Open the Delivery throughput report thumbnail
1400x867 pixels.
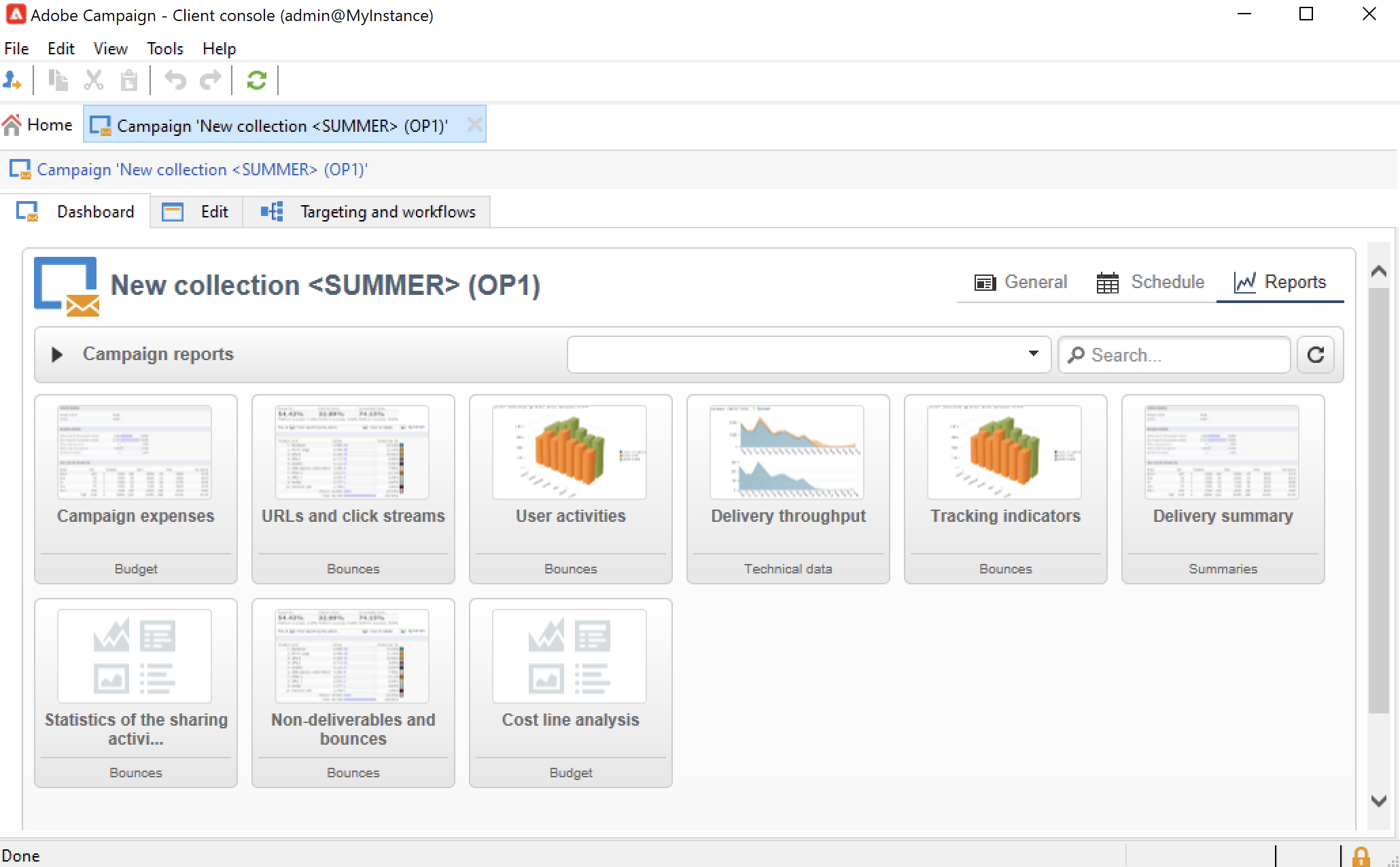787,453
